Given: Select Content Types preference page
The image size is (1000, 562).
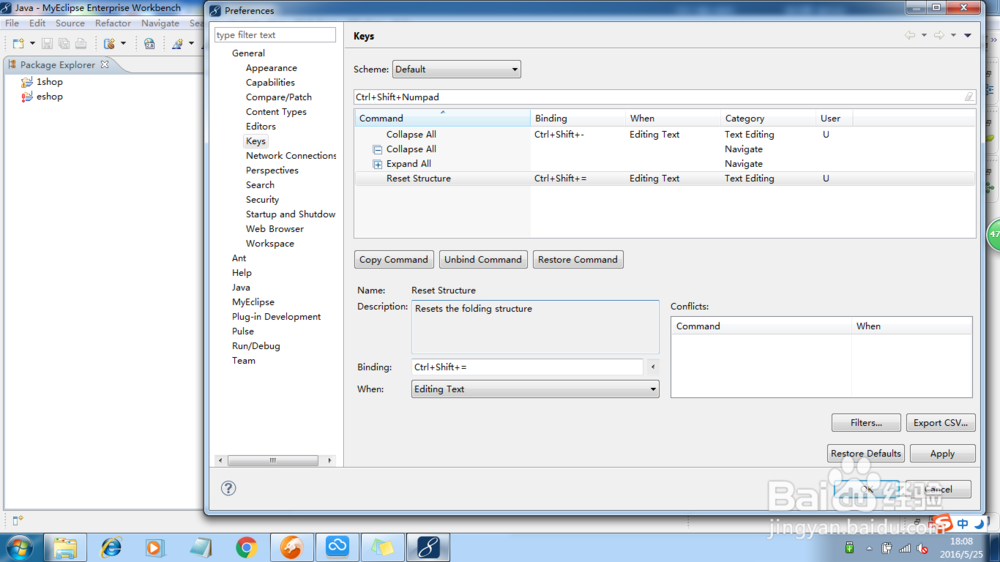Looking at the screenshot, I should pyautogui.click(x=276, y=112).
